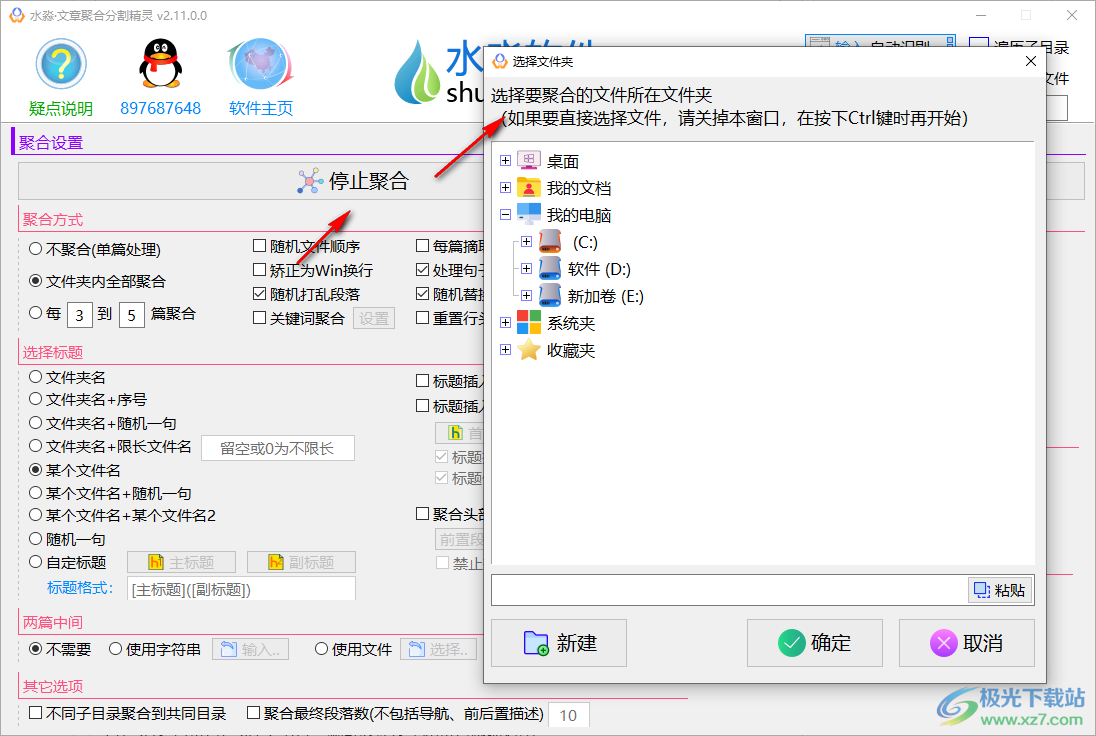Select 不聚合(单篇处理) radio option

click(94, 250)
